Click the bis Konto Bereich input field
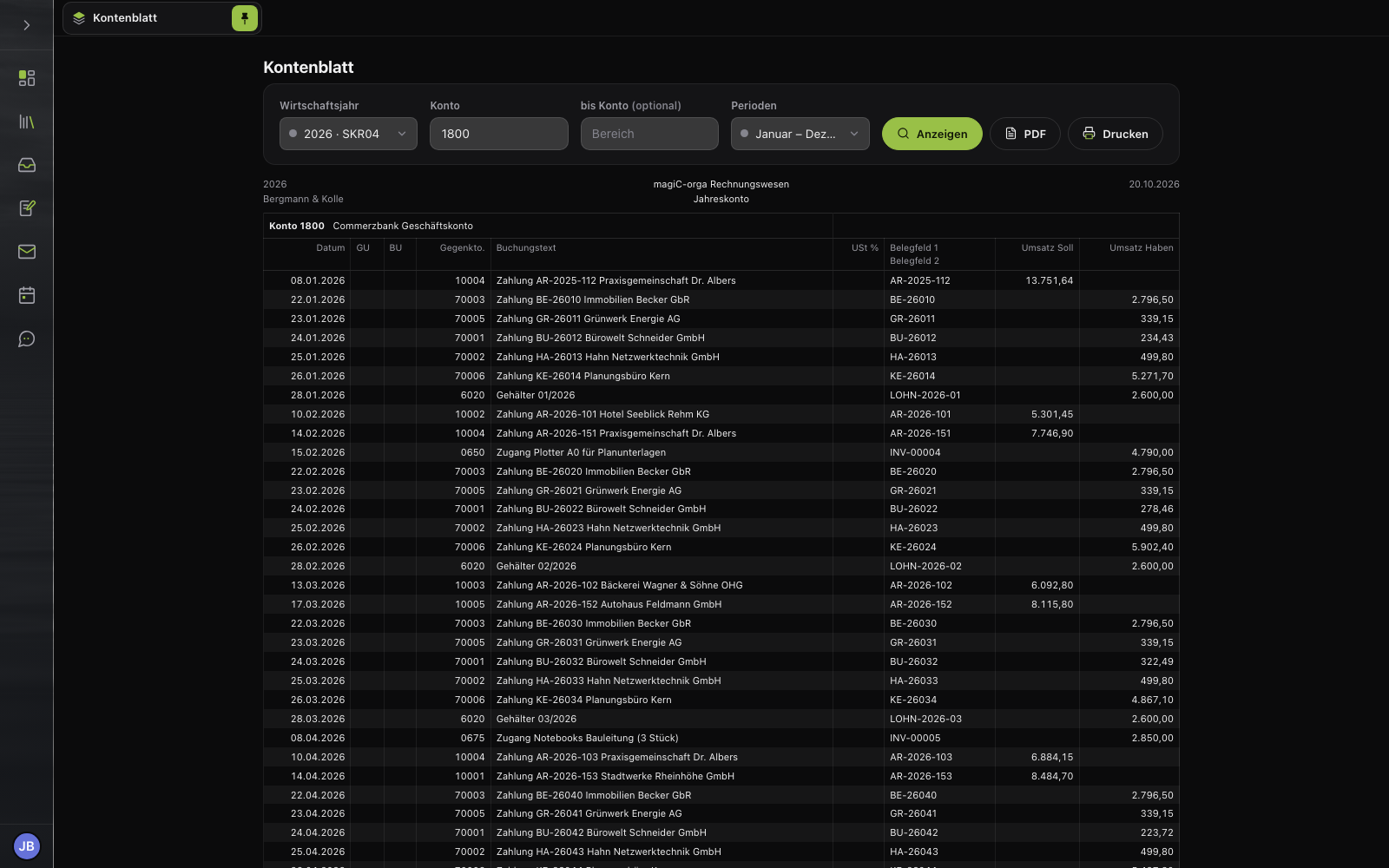Viewport: 1389px width, 868px height. coord(649,134)
